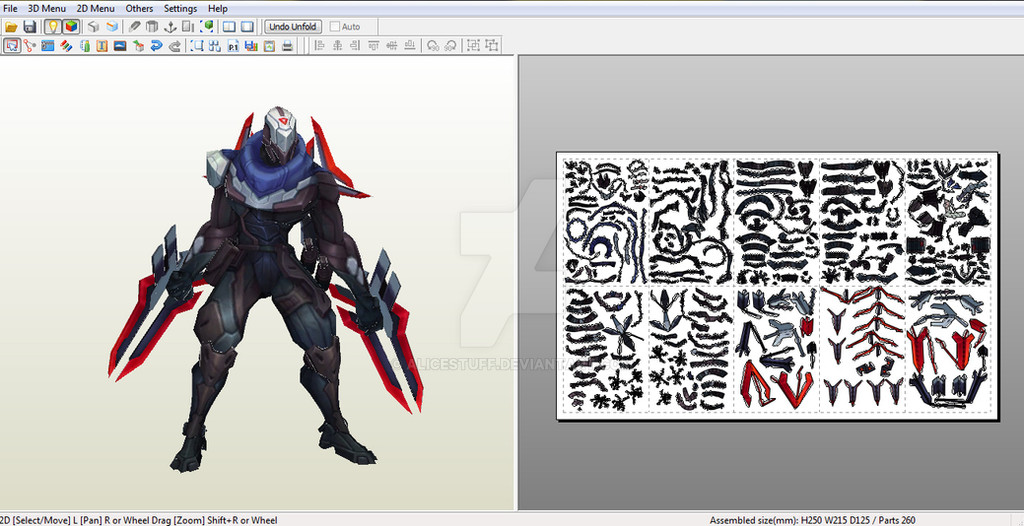
Task: Switch to the split two-pane layout icon
Action: [x=229, y=27]
